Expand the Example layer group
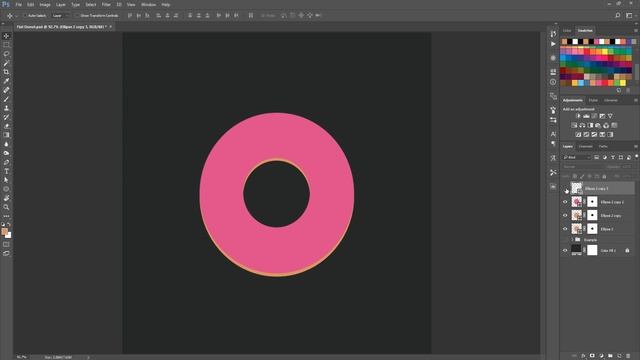The image size is (640, 360). coord(572,240)
